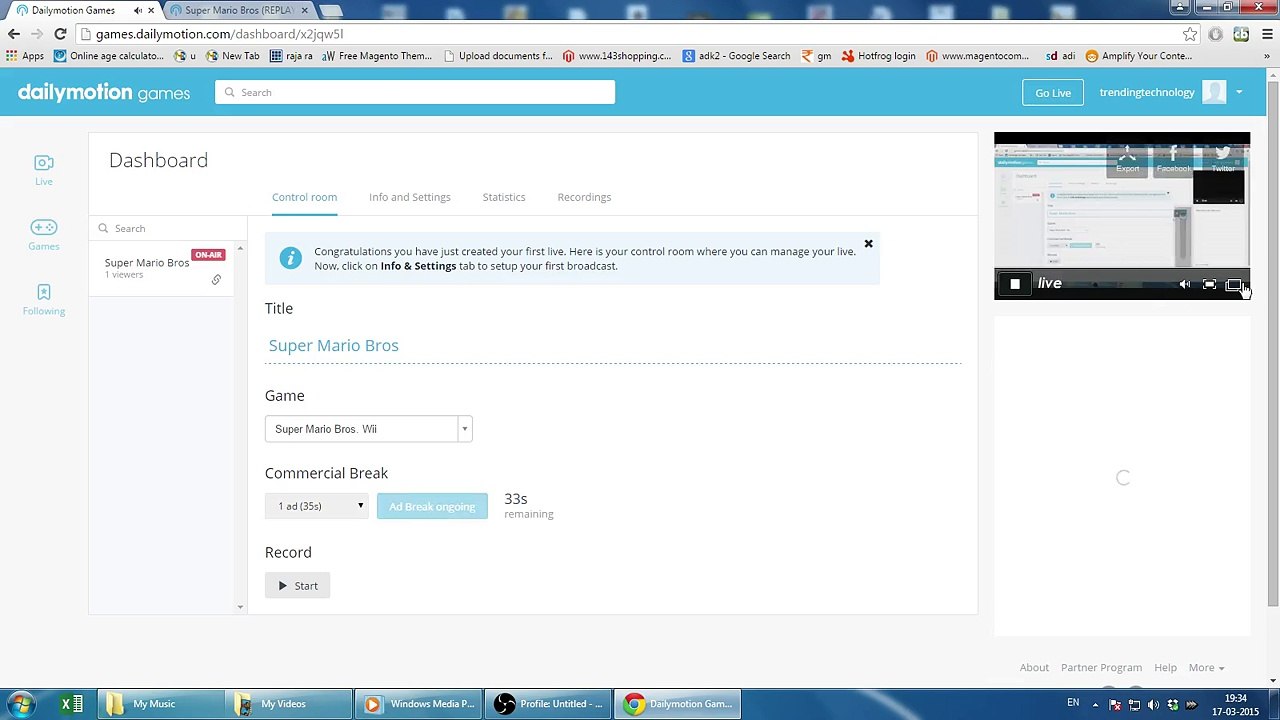Expand the user account dropdown arrow
The image size is (1280, 720).
tap(1239, 93)
